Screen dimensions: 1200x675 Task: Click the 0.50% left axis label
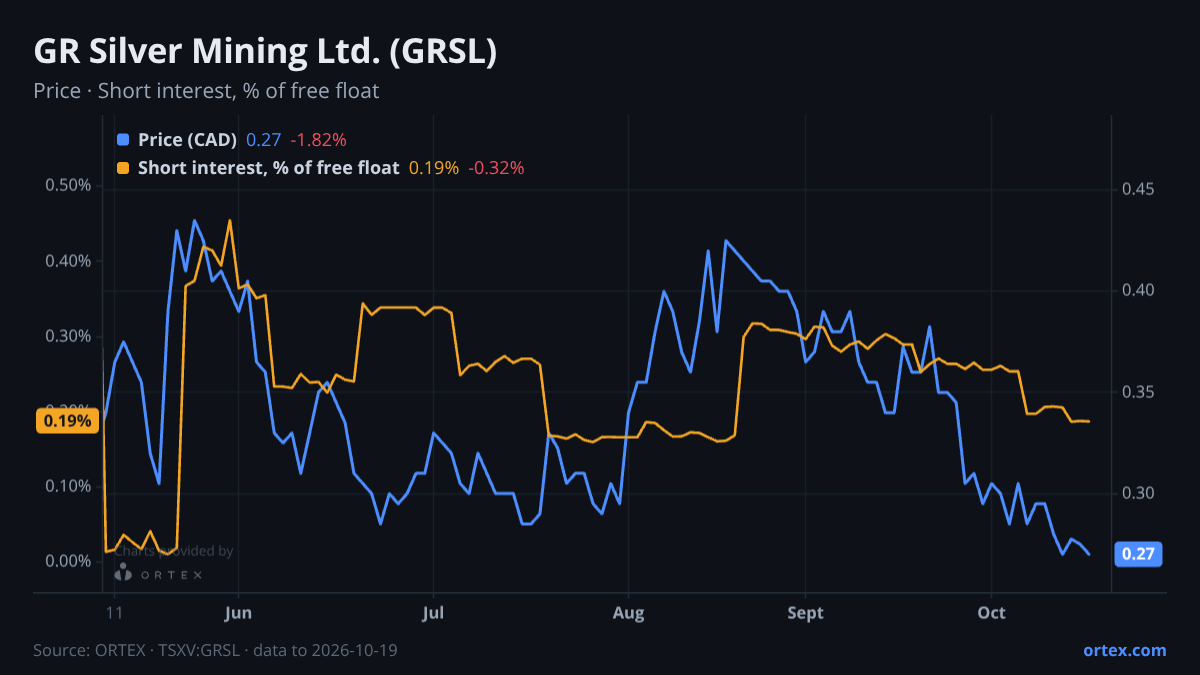coord(68,186)
